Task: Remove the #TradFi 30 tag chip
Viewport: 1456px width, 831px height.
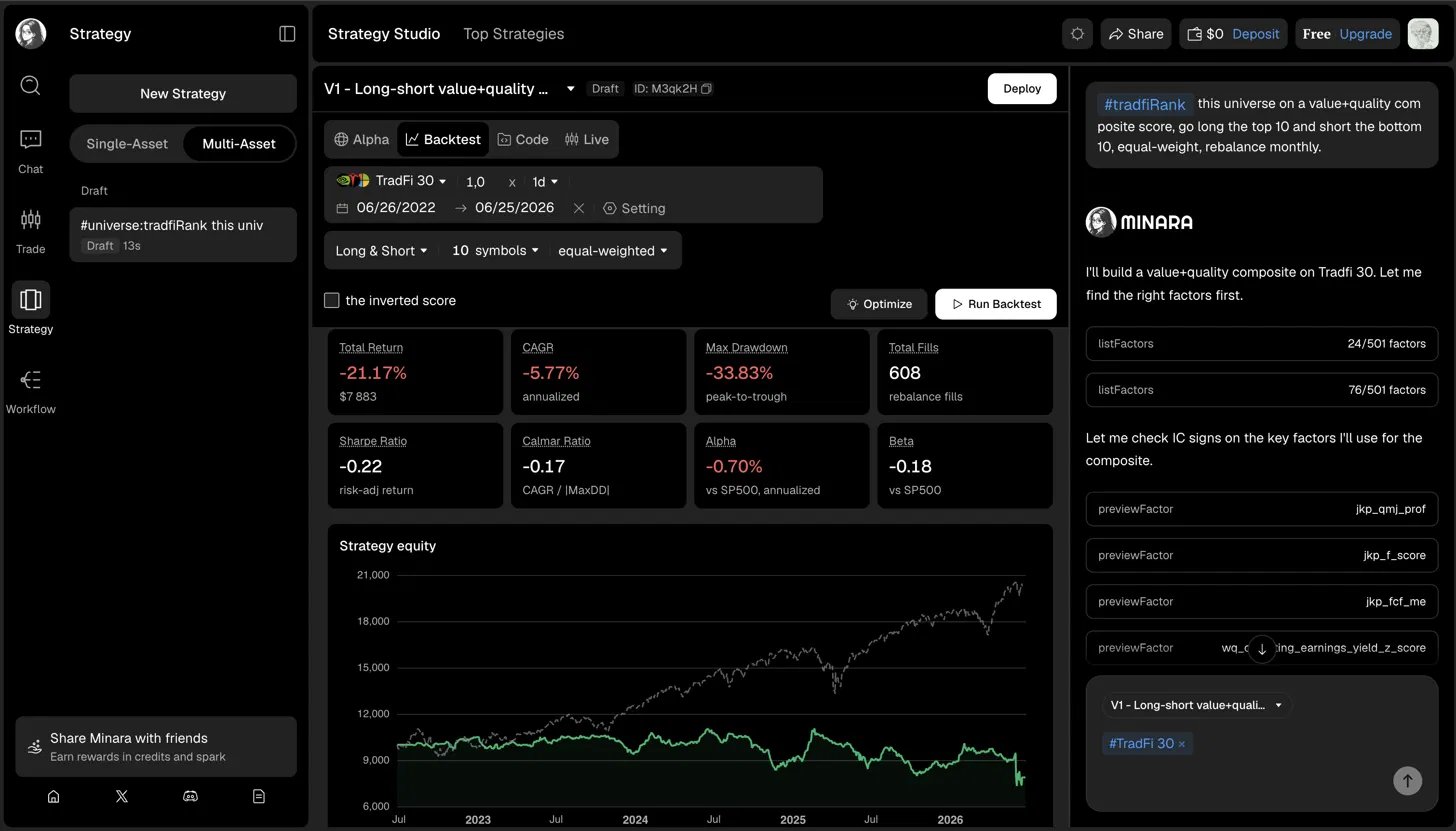Action: (1182, 744)
